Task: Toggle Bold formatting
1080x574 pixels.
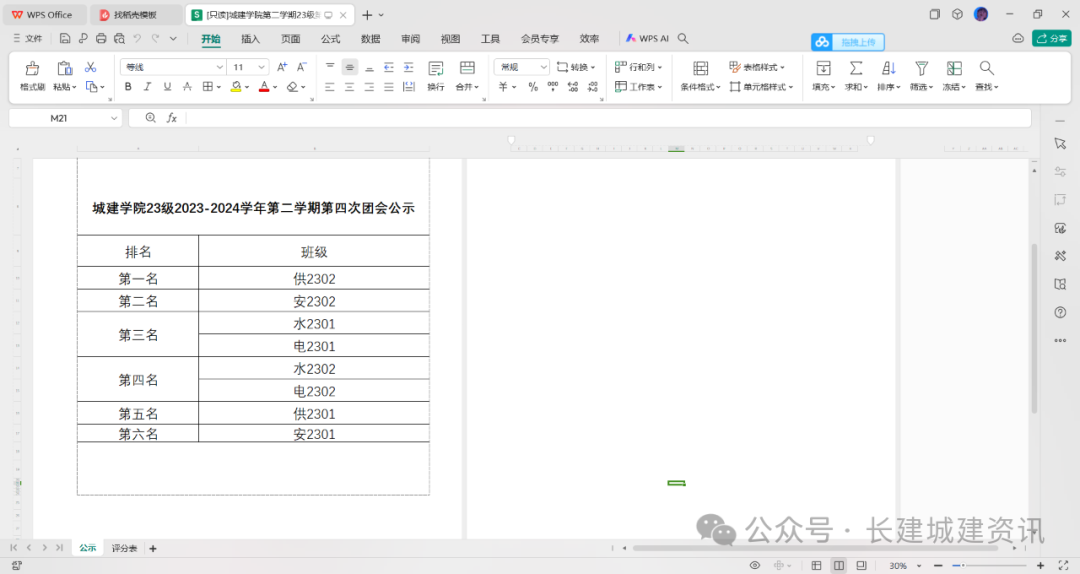Action: (127, 87)
